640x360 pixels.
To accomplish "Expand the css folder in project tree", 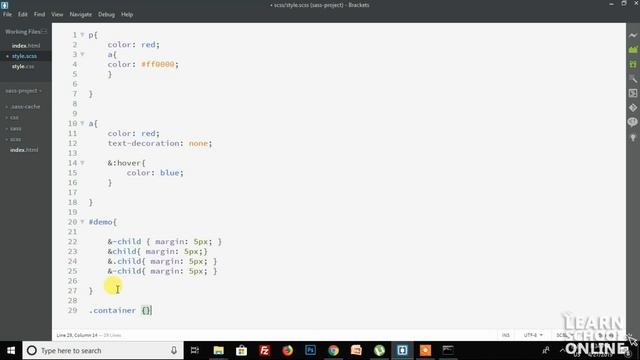I will (12, 118).
